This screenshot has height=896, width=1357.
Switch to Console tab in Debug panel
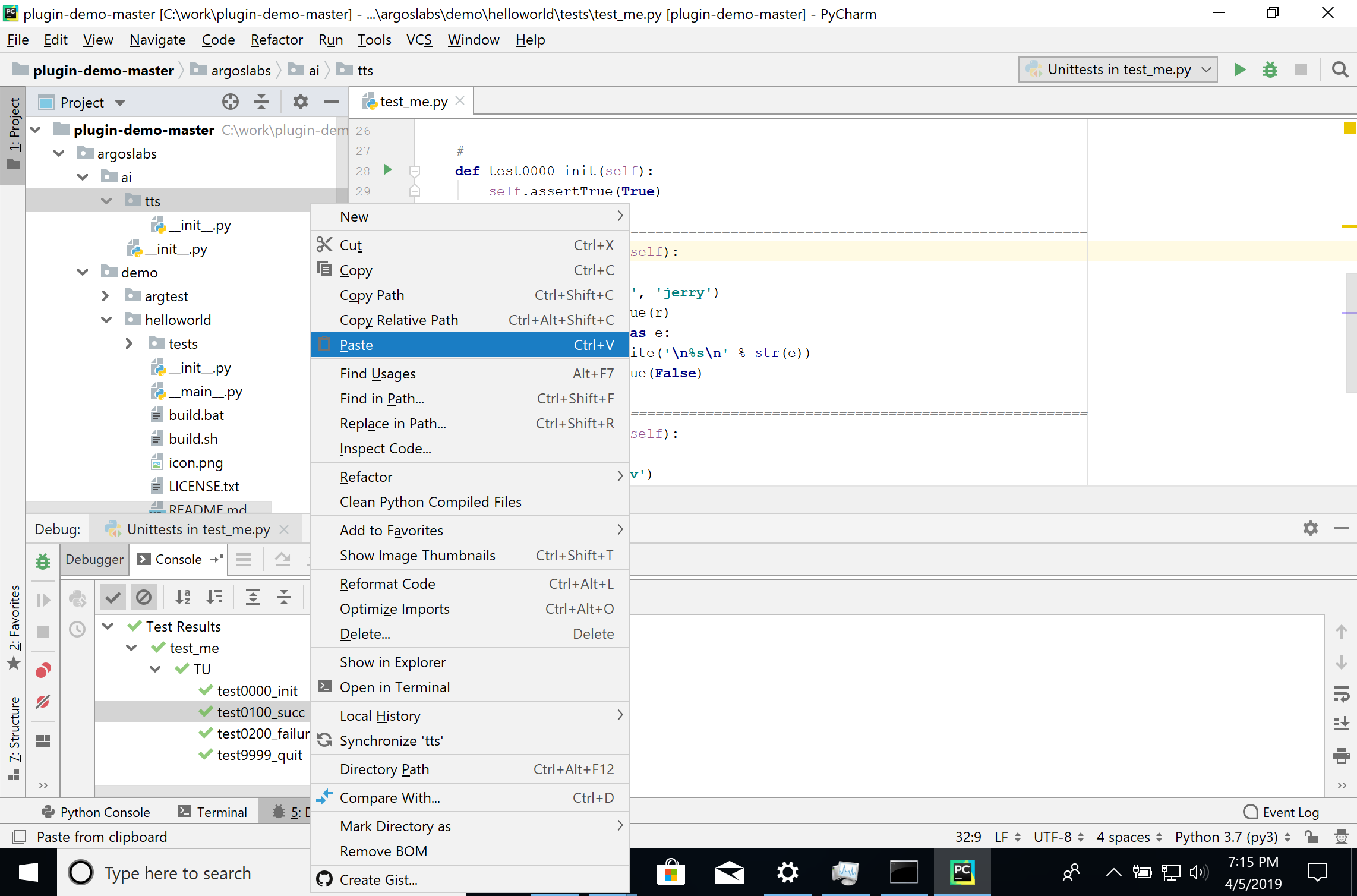click(178, 559)
